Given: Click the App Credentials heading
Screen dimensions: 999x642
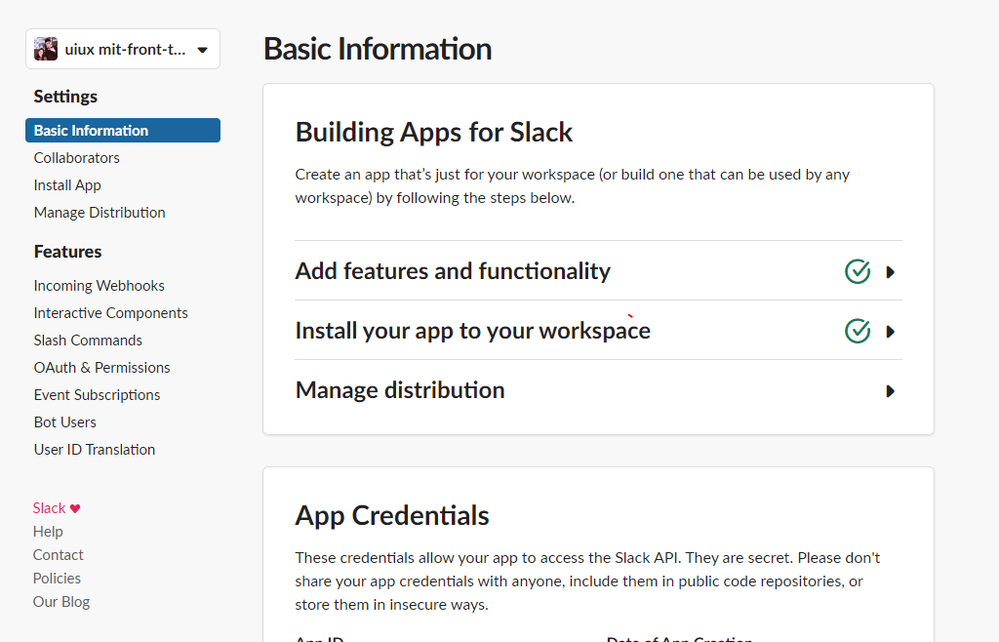Looking at the screenshot, I should tap(392, 516).
